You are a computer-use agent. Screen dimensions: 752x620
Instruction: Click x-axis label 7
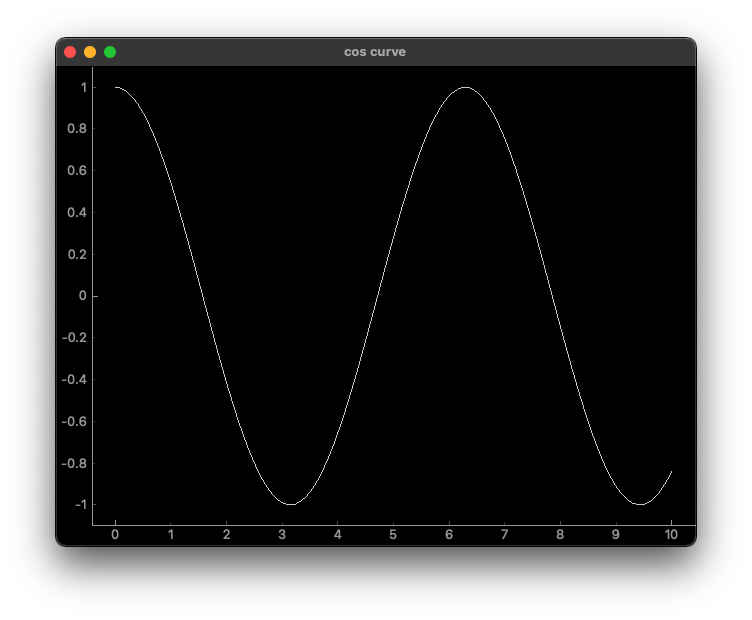coord(505,535)
